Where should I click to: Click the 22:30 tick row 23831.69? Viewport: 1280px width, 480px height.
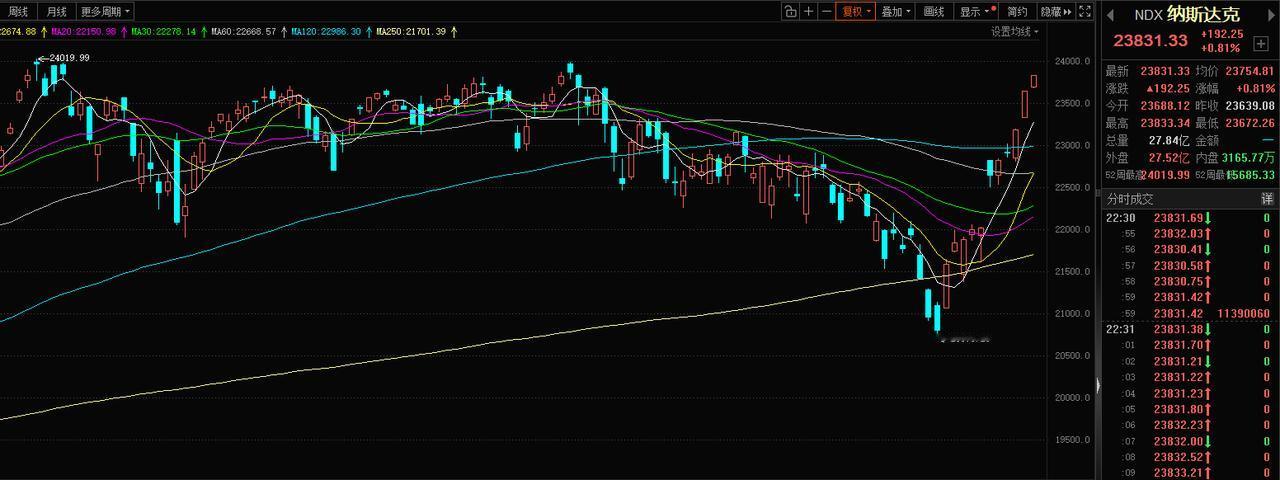pos(1190,217)
